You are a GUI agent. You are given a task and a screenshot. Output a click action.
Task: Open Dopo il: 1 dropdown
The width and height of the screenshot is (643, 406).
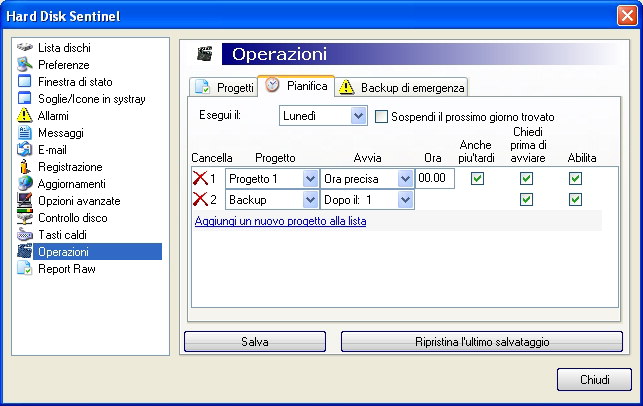(367, 200)
